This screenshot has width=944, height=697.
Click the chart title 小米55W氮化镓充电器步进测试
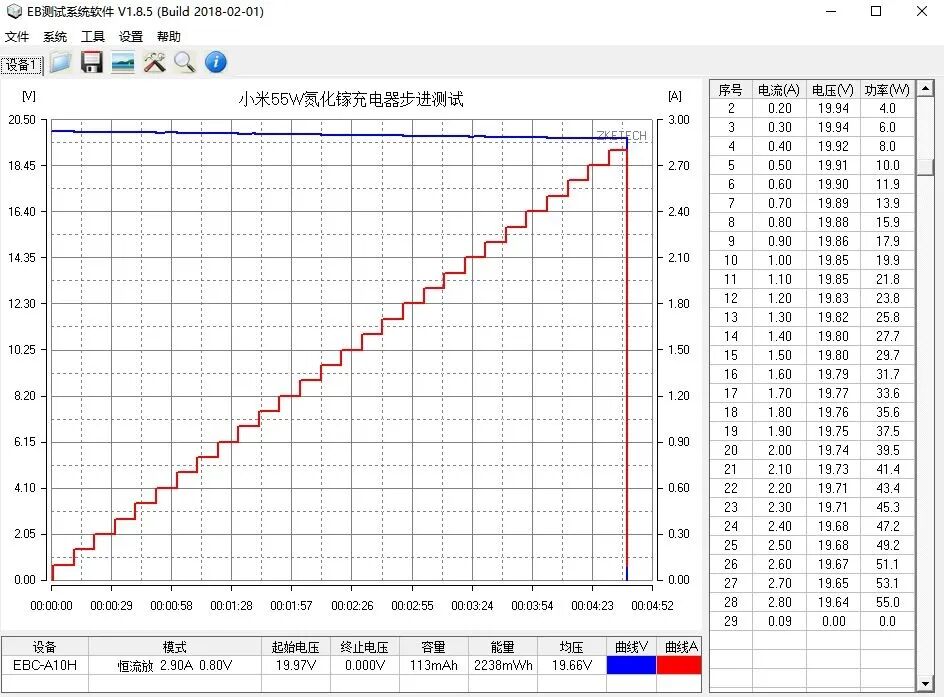click(351, 99)
